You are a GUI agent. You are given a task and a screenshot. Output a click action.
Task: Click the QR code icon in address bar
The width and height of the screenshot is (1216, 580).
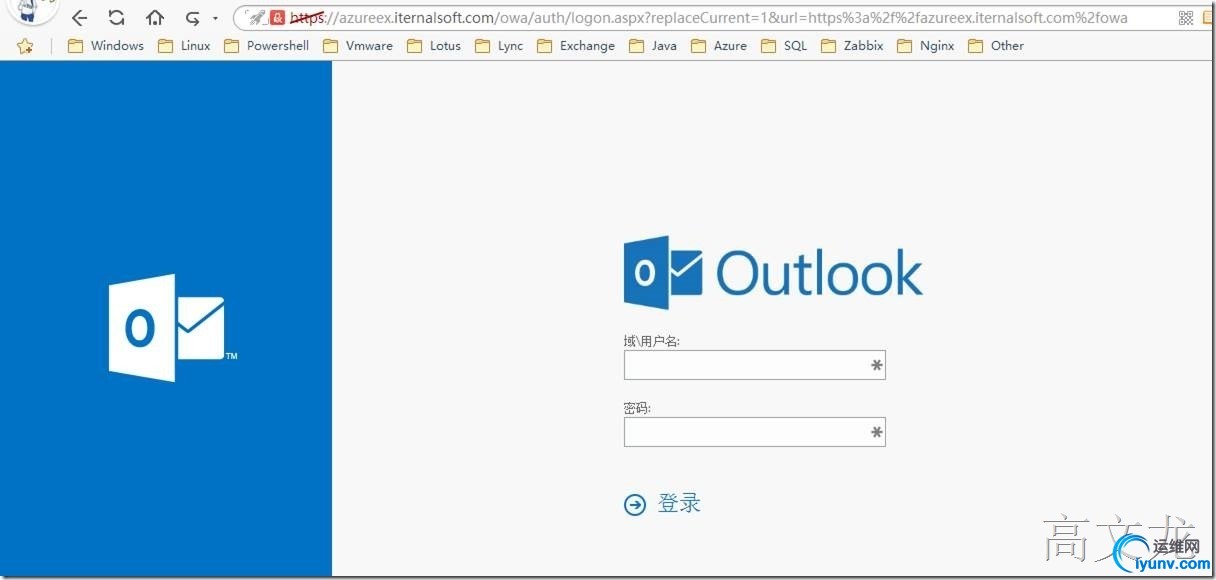[x=1186, y=18]
